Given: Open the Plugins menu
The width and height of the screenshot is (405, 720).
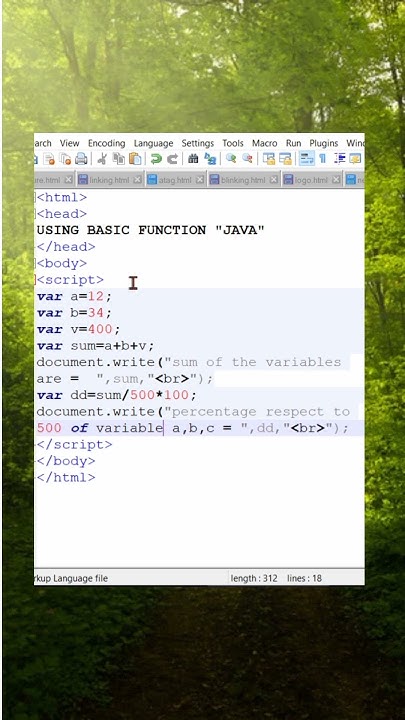Looking at the screenshot, I should [x=323, y=143].
